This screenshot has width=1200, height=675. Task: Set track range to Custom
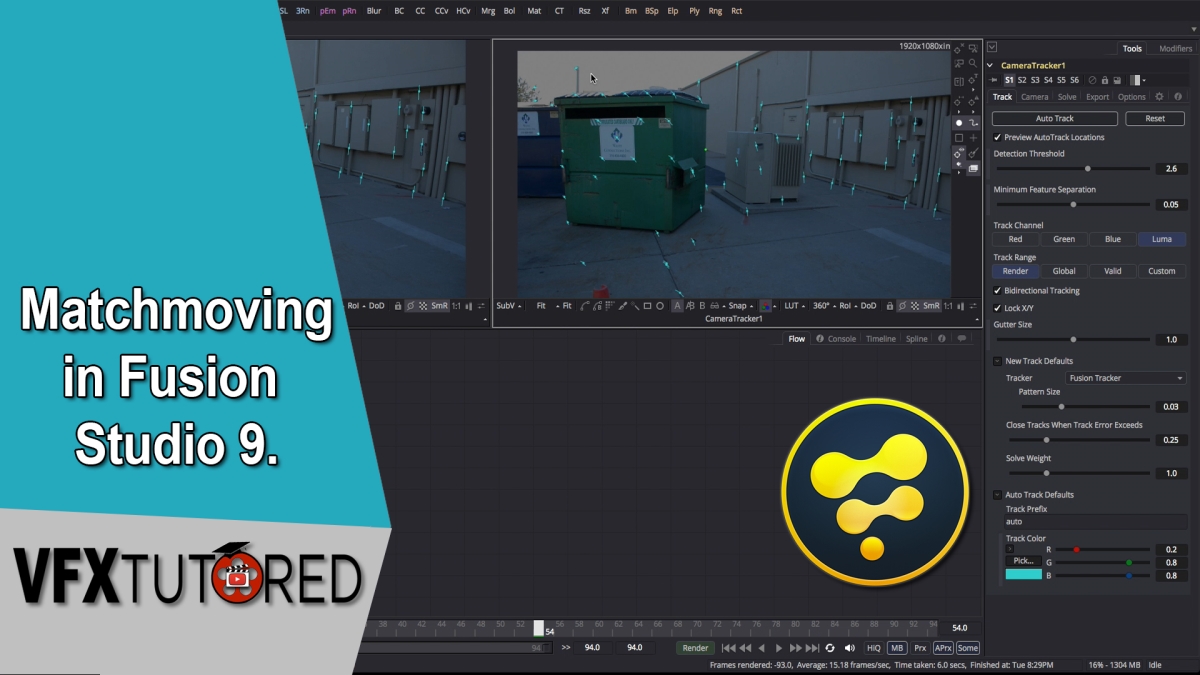[1162, 271]
